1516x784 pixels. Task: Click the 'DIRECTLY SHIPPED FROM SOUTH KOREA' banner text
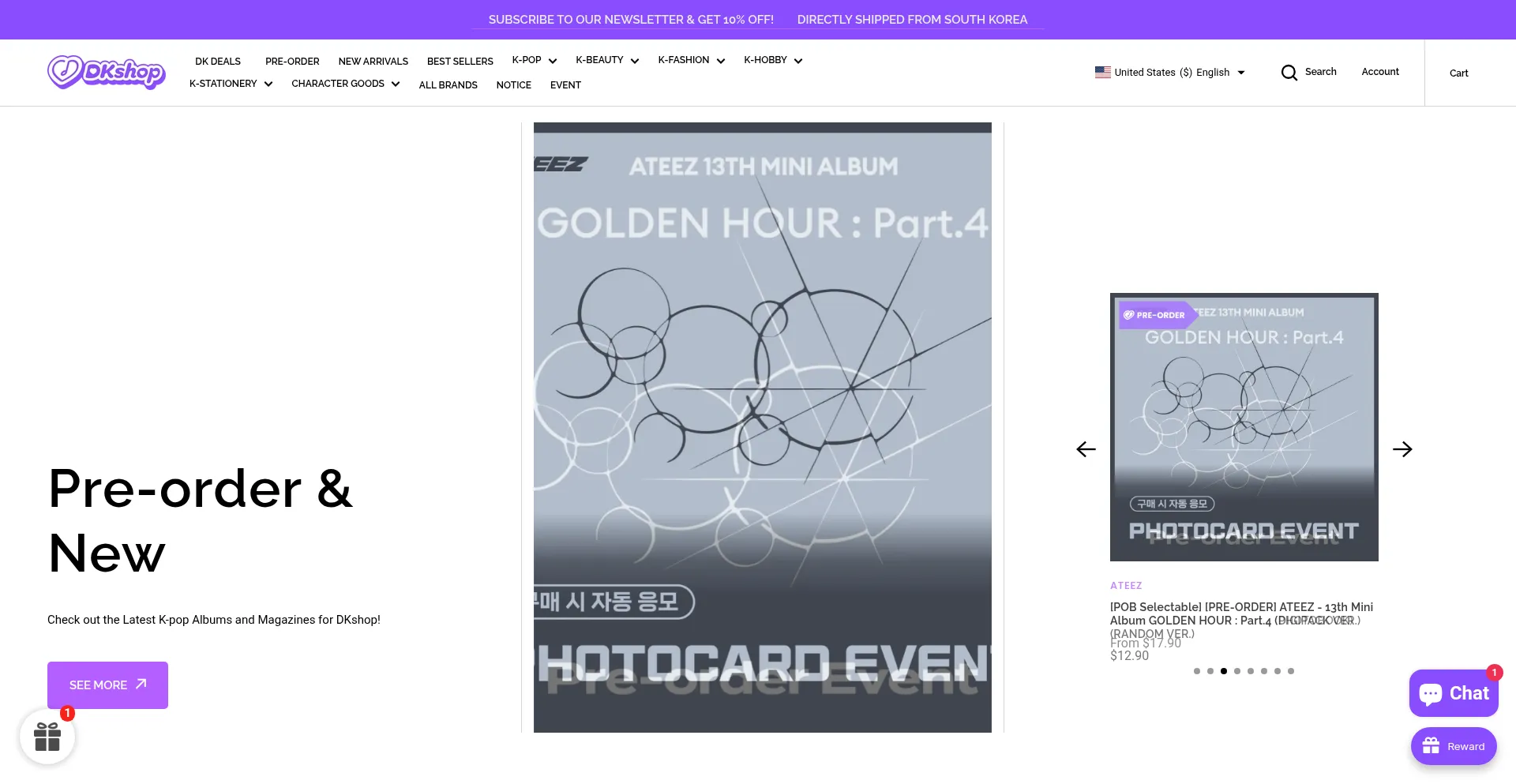point(912,20)
